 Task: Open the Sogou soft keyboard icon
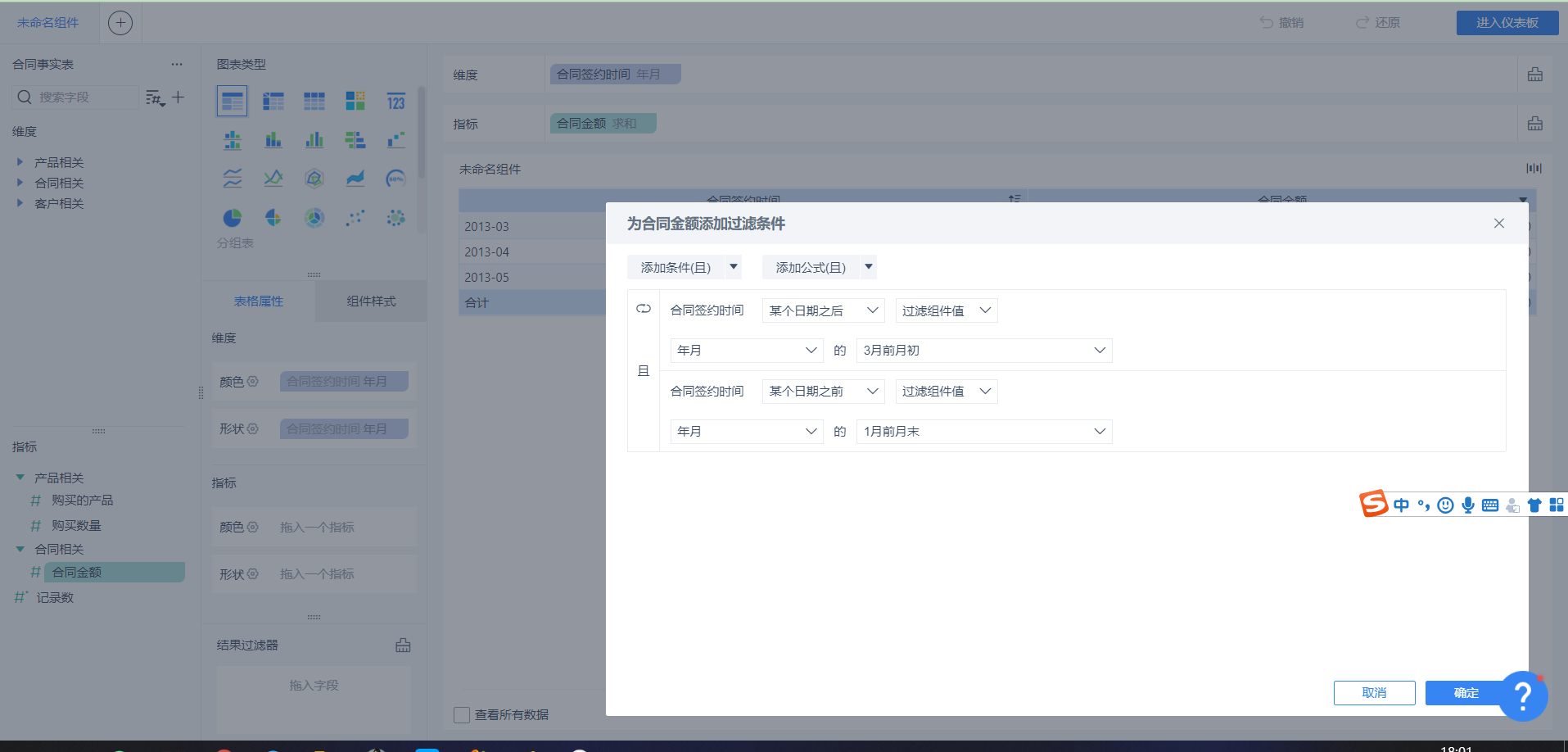click(1490, 505)
